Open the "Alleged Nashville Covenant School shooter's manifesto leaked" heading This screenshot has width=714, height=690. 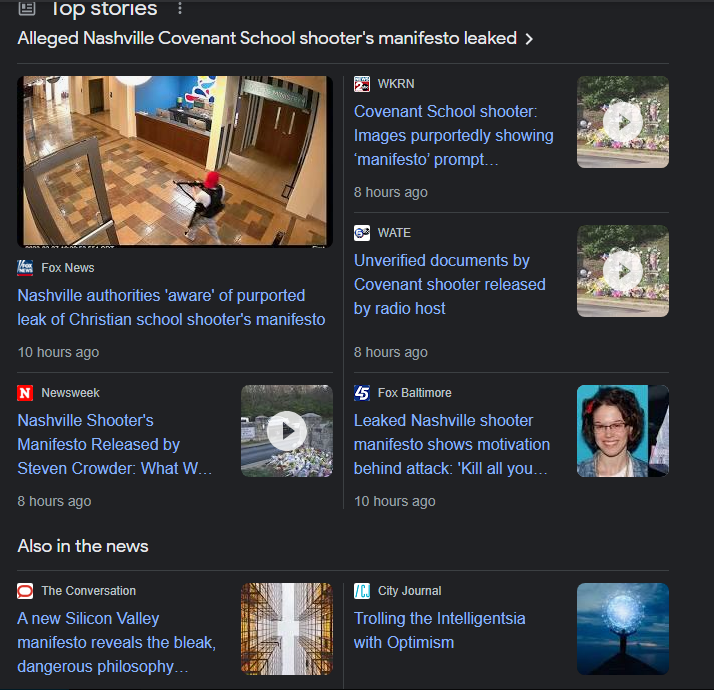click(x=267, y=38)
